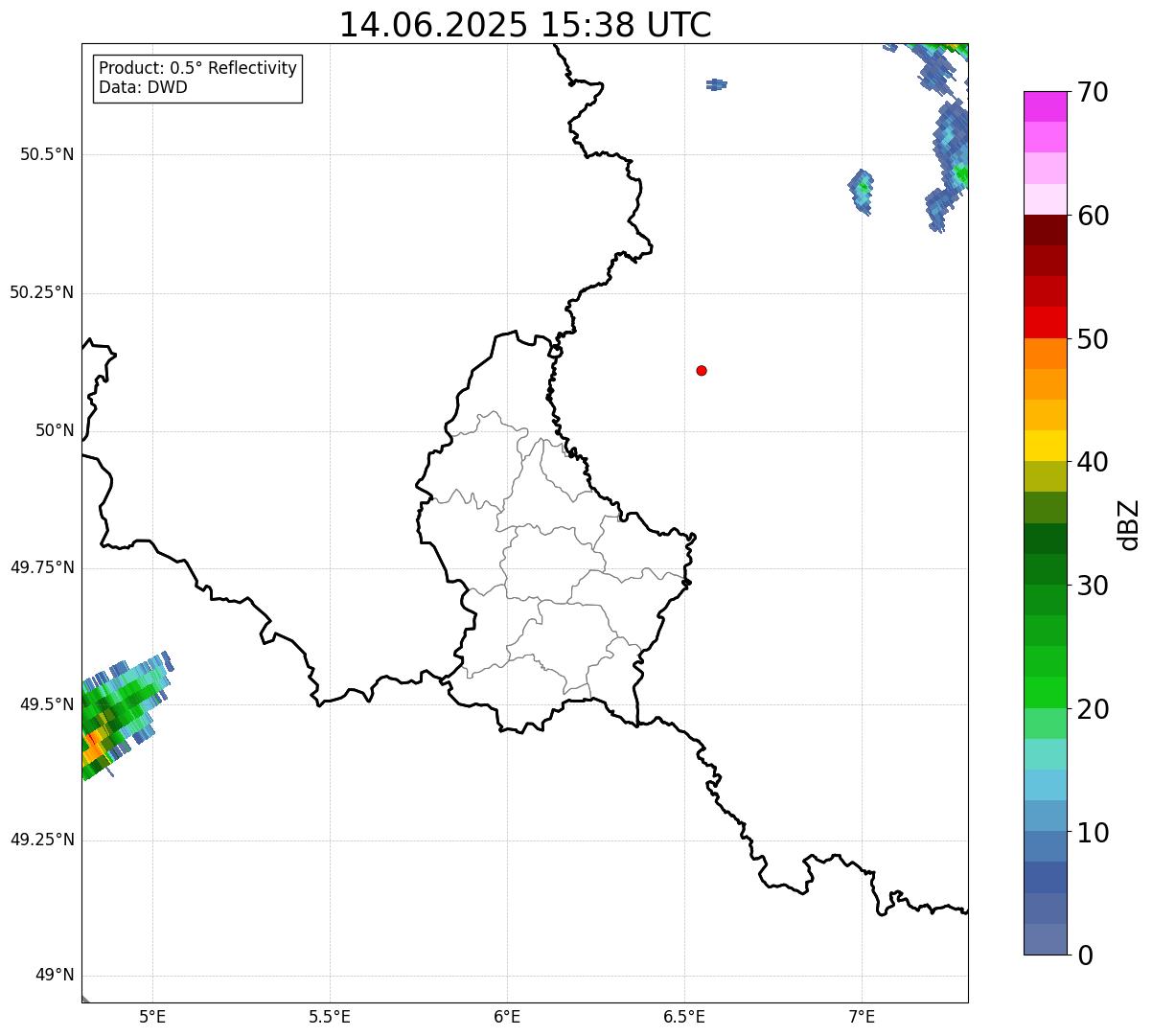
Task: Click the dark maroon colorbar swatch below 60
Action: click(x=1045, y=230)
